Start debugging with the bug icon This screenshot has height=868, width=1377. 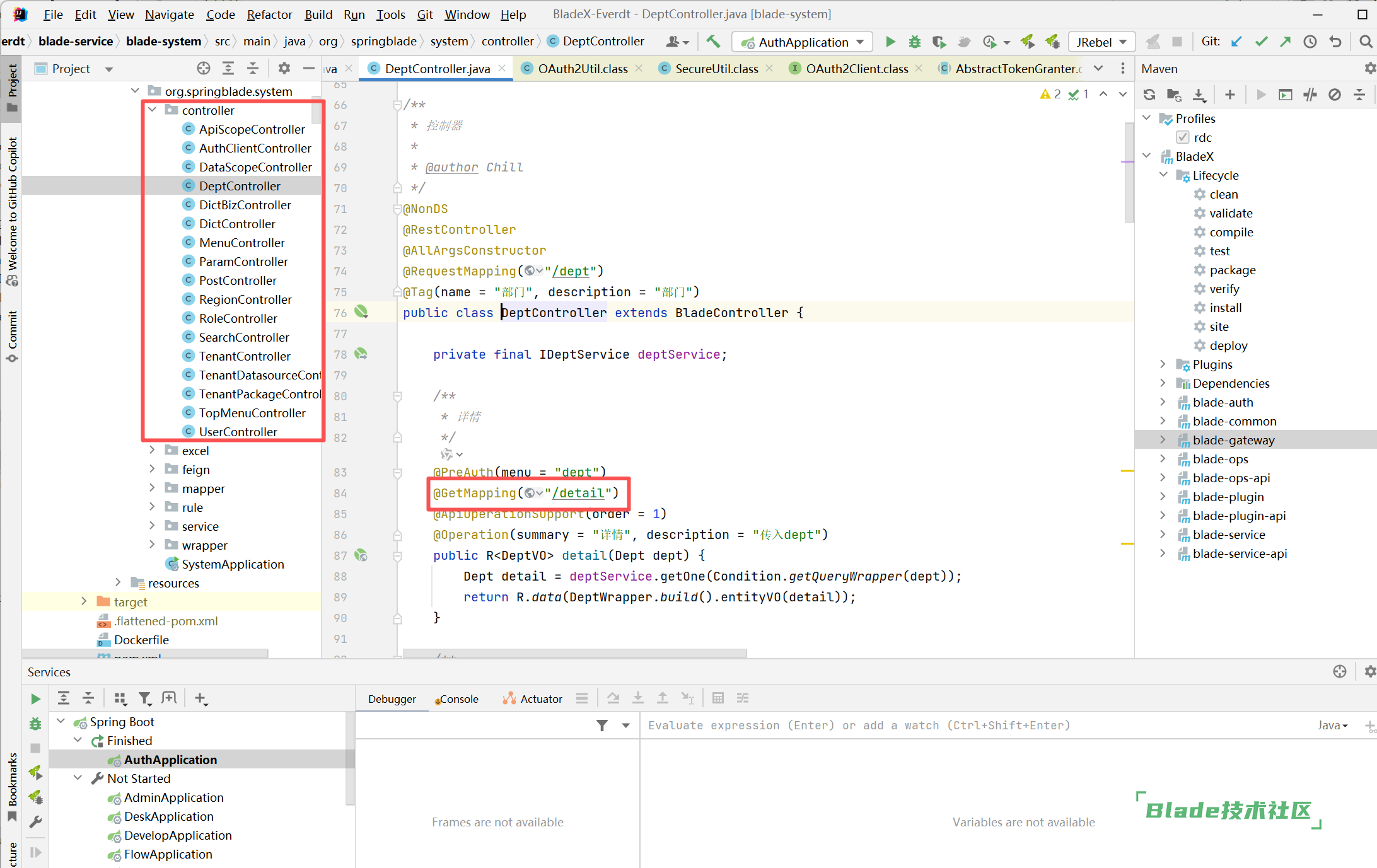[x=914, y=42]
